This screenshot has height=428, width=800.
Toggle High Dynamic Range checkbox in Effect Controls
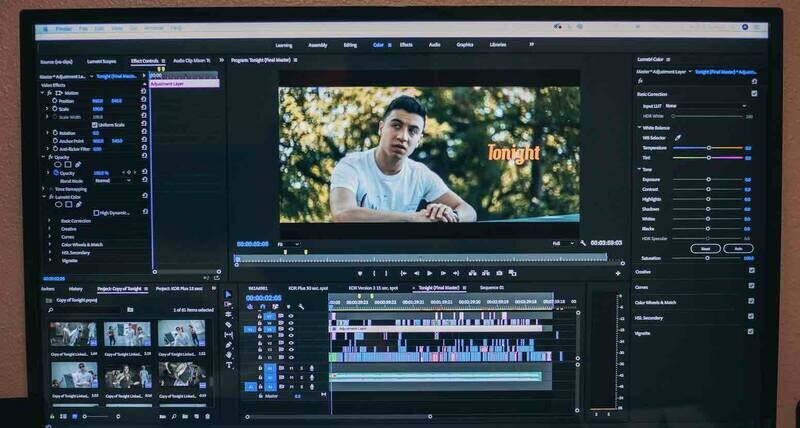[x=96, y=213]
